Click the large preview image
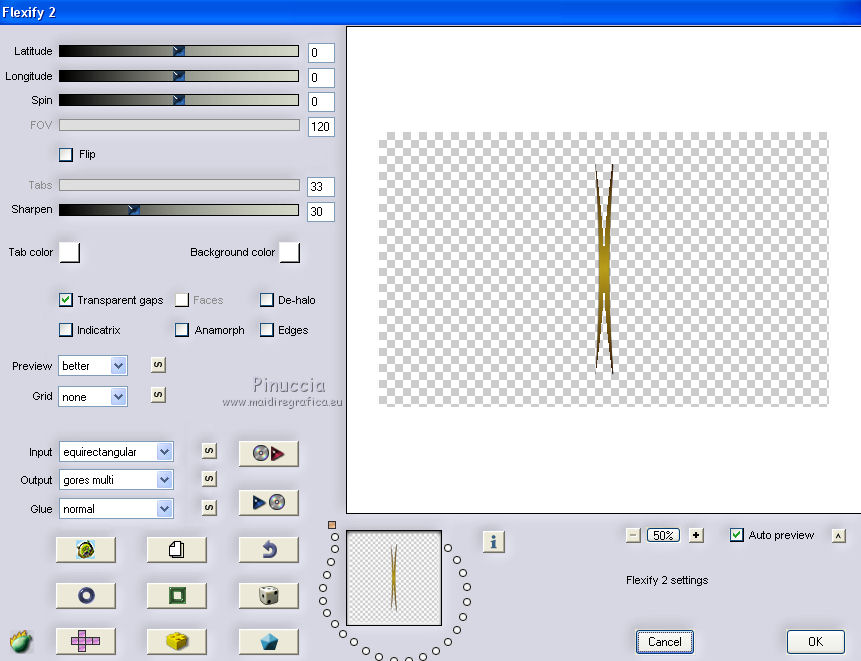The width and height of the screenshot is (861, 661). point(603,269)
